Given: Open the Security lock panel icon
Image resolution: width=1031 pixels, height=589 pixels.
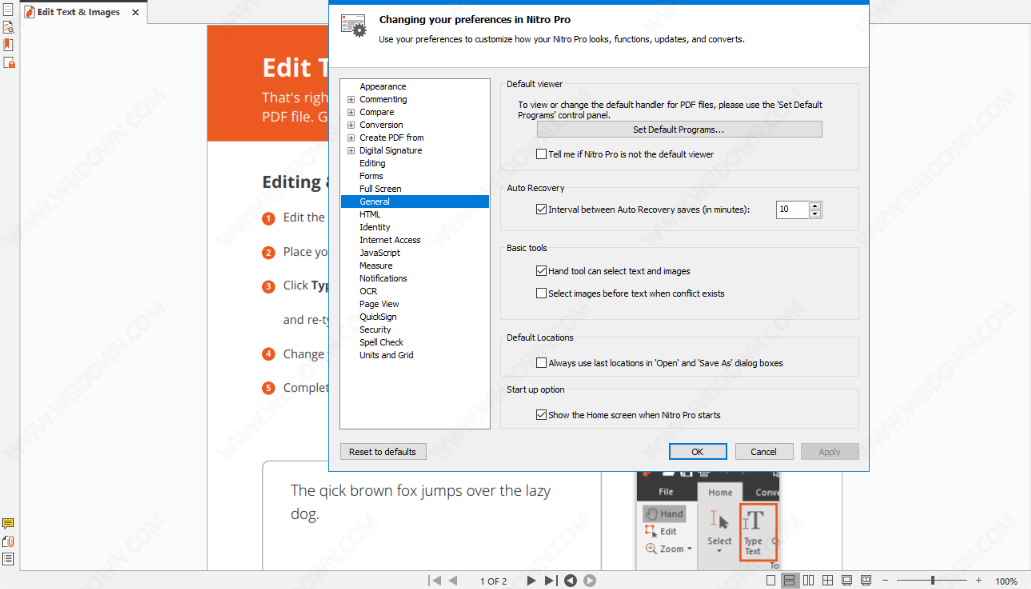Looking at the screenshot, I should (x=9, y=62).
